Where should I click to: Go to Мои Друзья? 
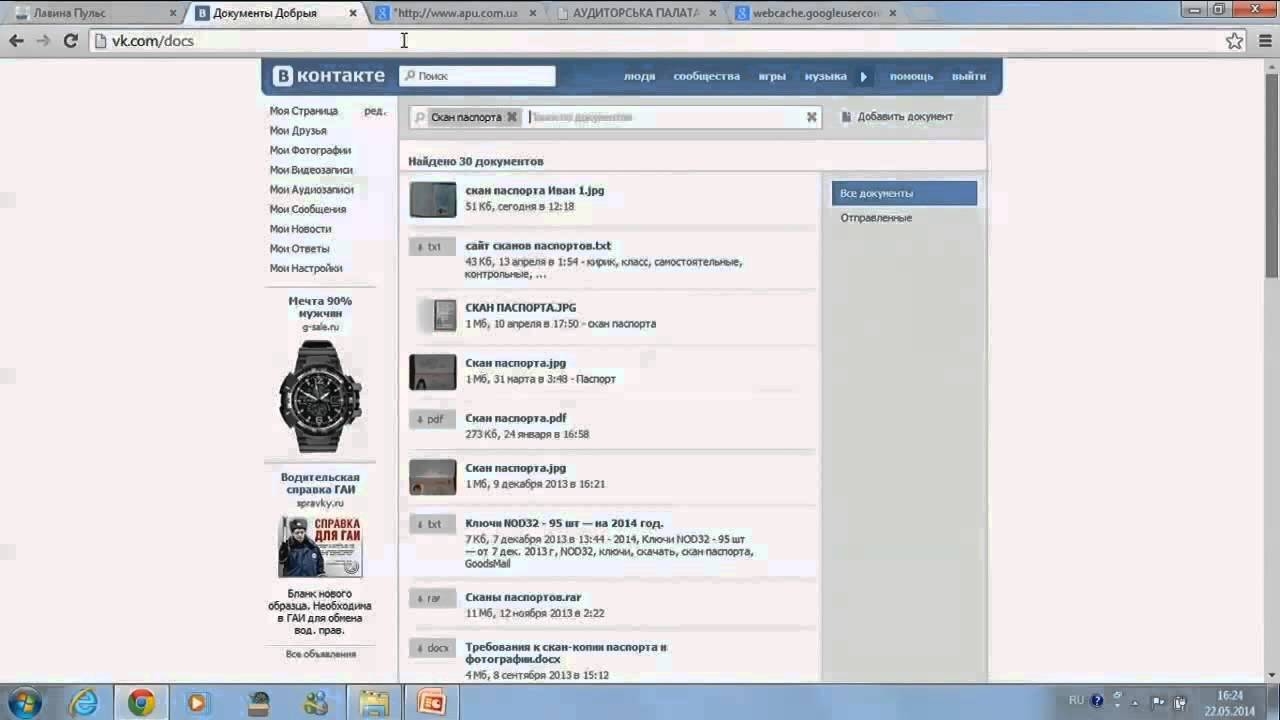coord(298,131)
